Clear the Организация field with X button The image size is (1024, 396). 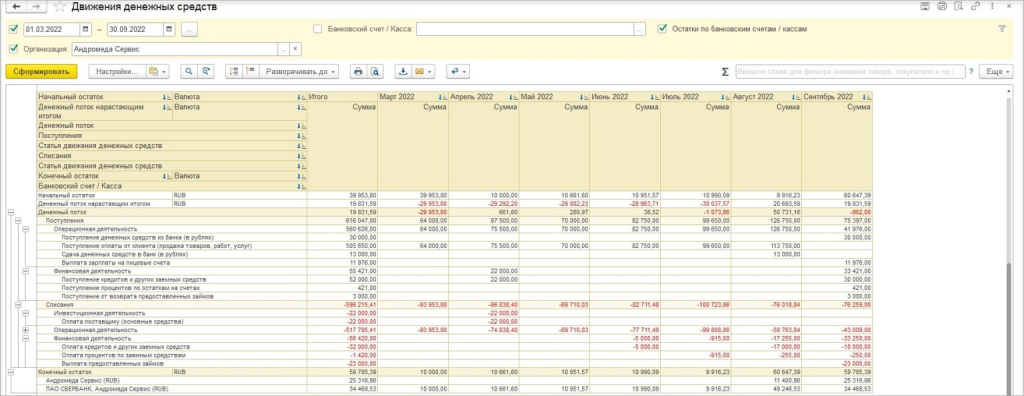(x=295, y=49)
